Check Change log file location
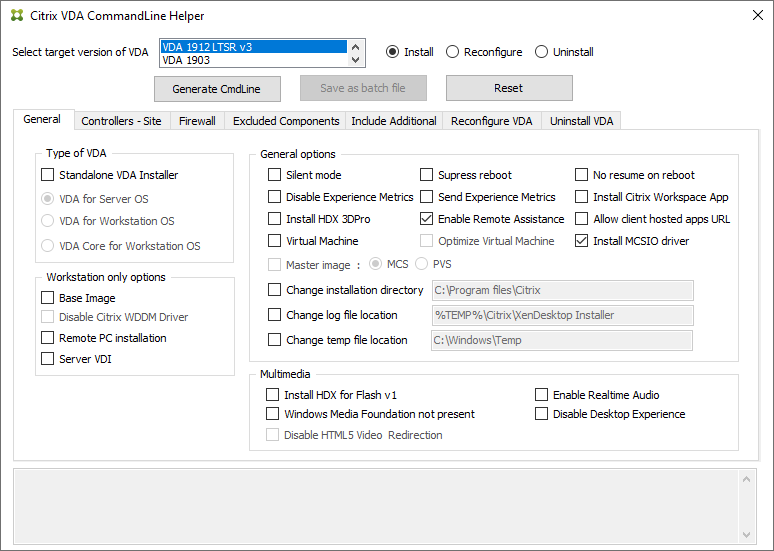This screenshot has height=551, width=774. pyautogui.click(x=274, y=315)
